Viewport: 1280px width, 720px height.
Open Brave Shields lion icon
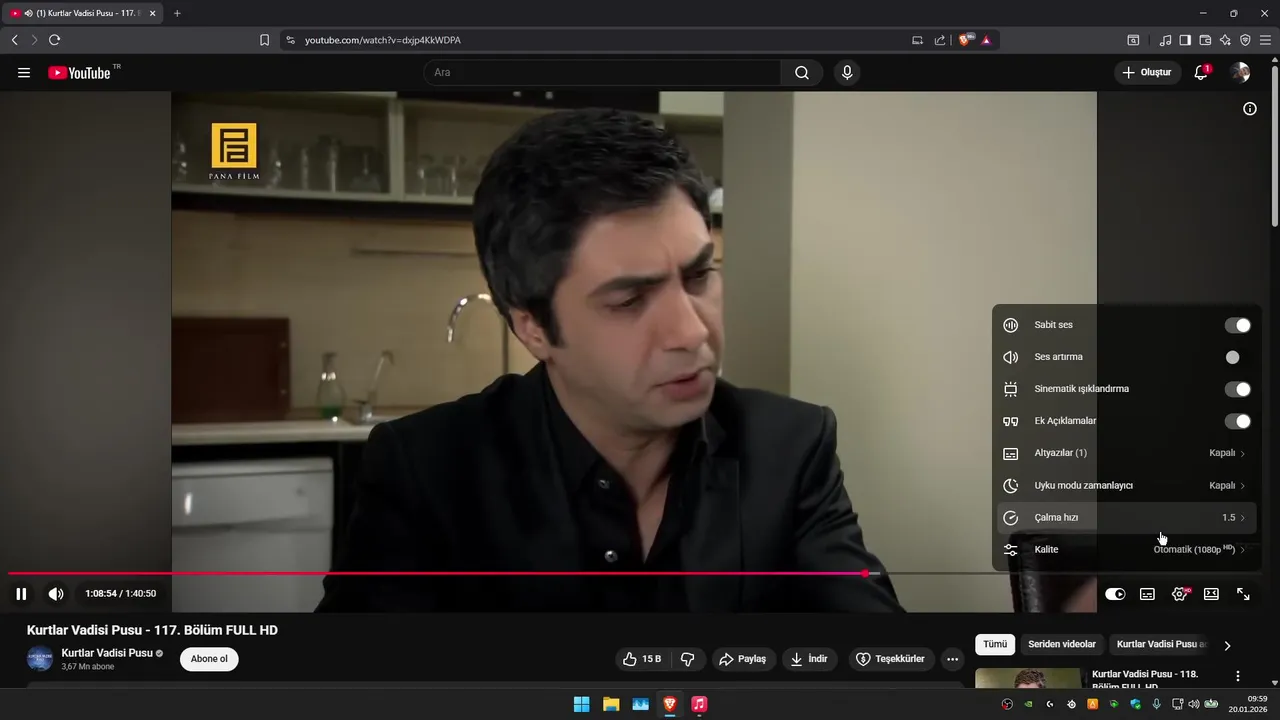click(965, 40)
